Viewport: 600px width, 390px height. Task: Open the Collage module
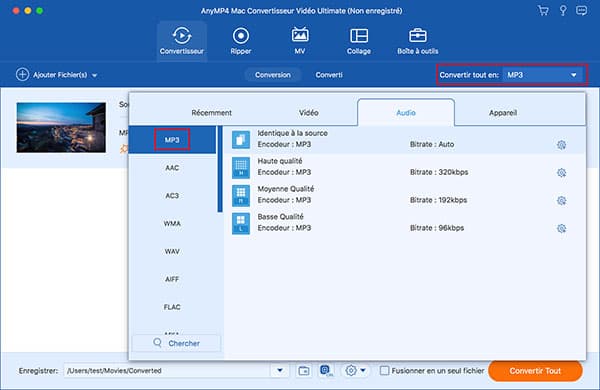point(359,41)
